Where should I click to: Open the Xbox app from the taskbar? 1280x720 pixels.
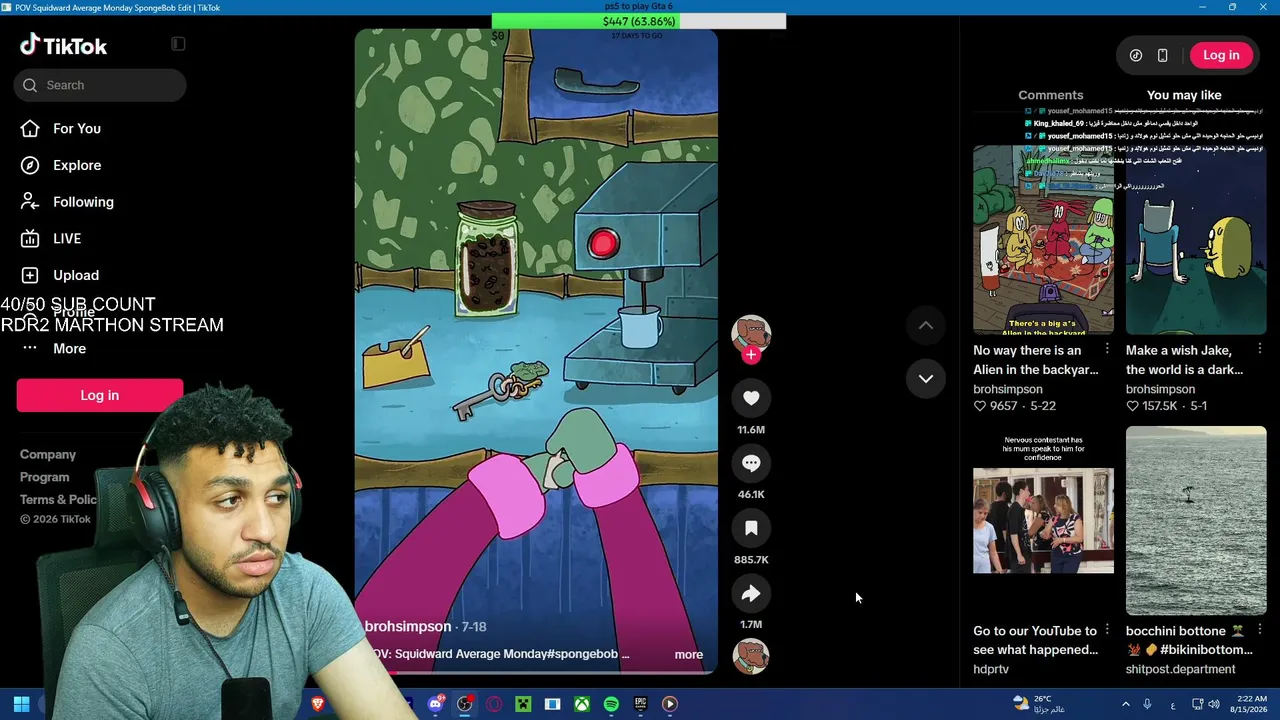tap(581, 704)
